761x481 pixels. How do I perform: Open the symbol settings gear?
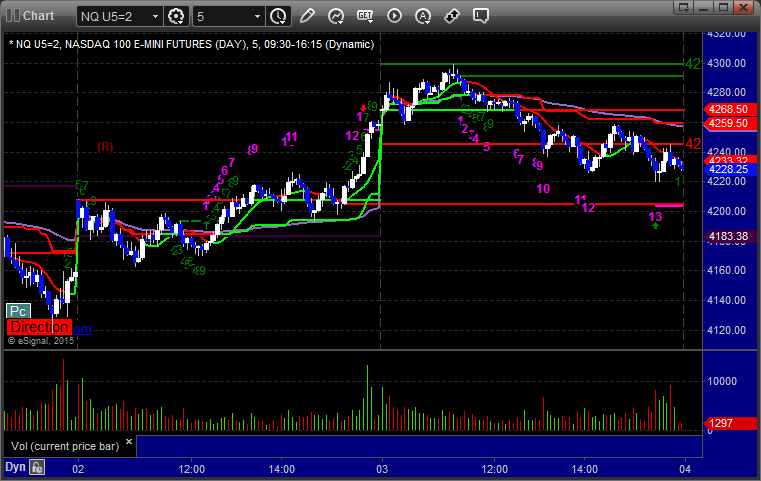[176, 17]
